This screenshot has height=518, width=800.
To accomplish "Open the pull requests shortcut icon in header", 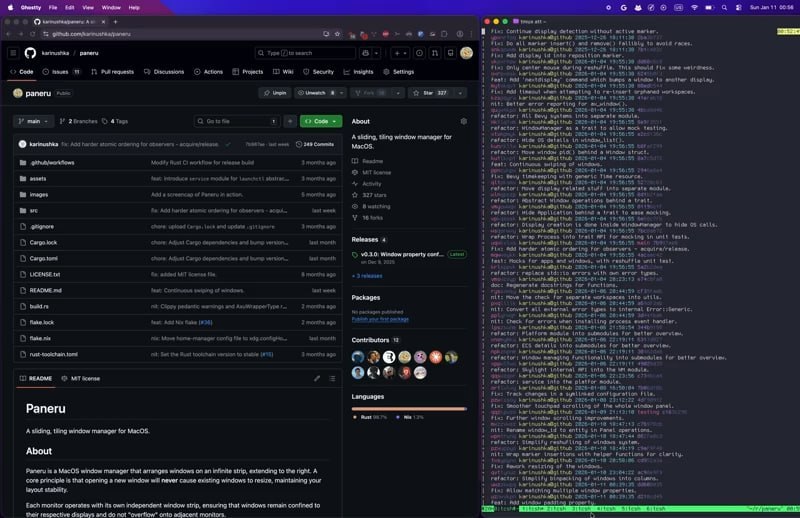I will [x=435, y=53].
